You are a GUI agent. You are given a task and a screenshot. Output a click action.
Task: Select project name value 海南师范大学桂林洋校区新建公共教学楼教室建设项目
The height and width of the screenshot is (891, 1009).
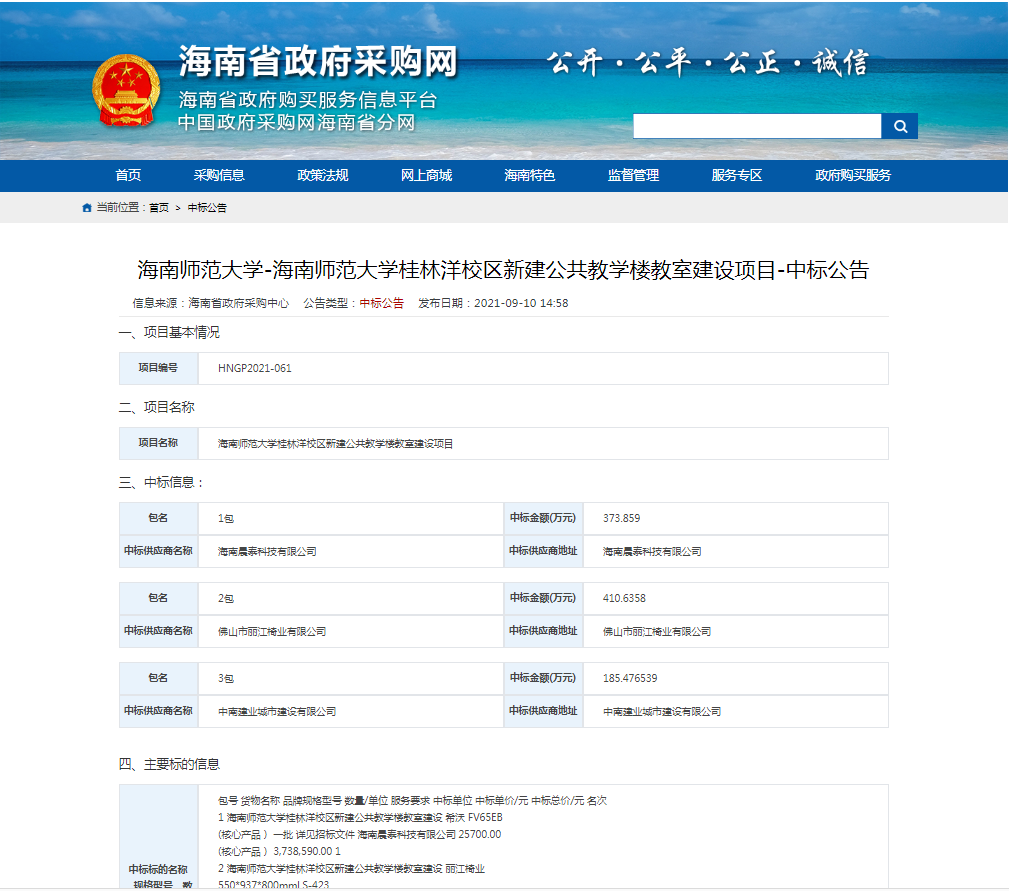(x=335, y=444)
